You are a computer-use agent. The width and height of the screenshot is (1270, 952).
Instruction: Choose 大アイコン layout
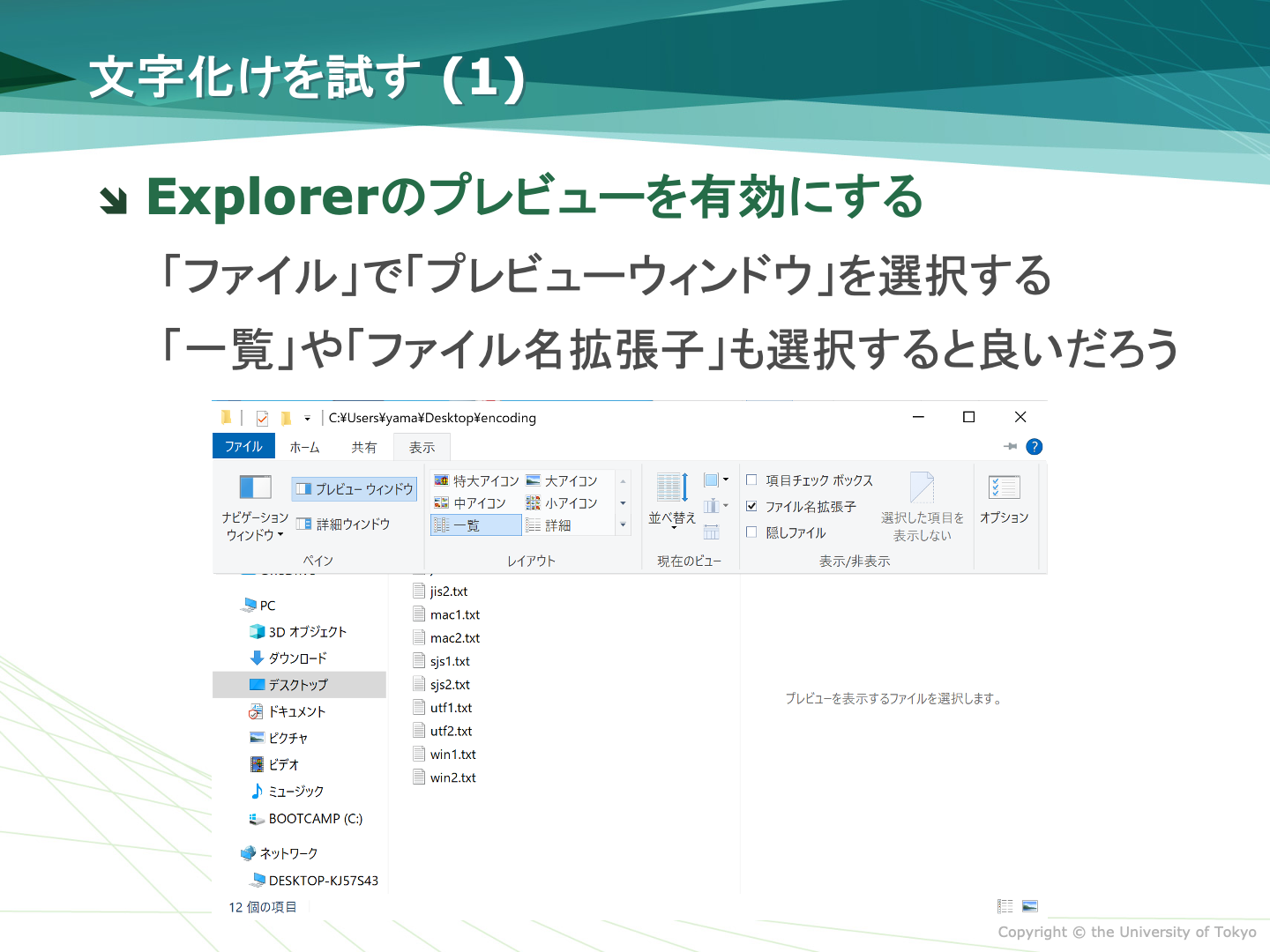[562, 480]
